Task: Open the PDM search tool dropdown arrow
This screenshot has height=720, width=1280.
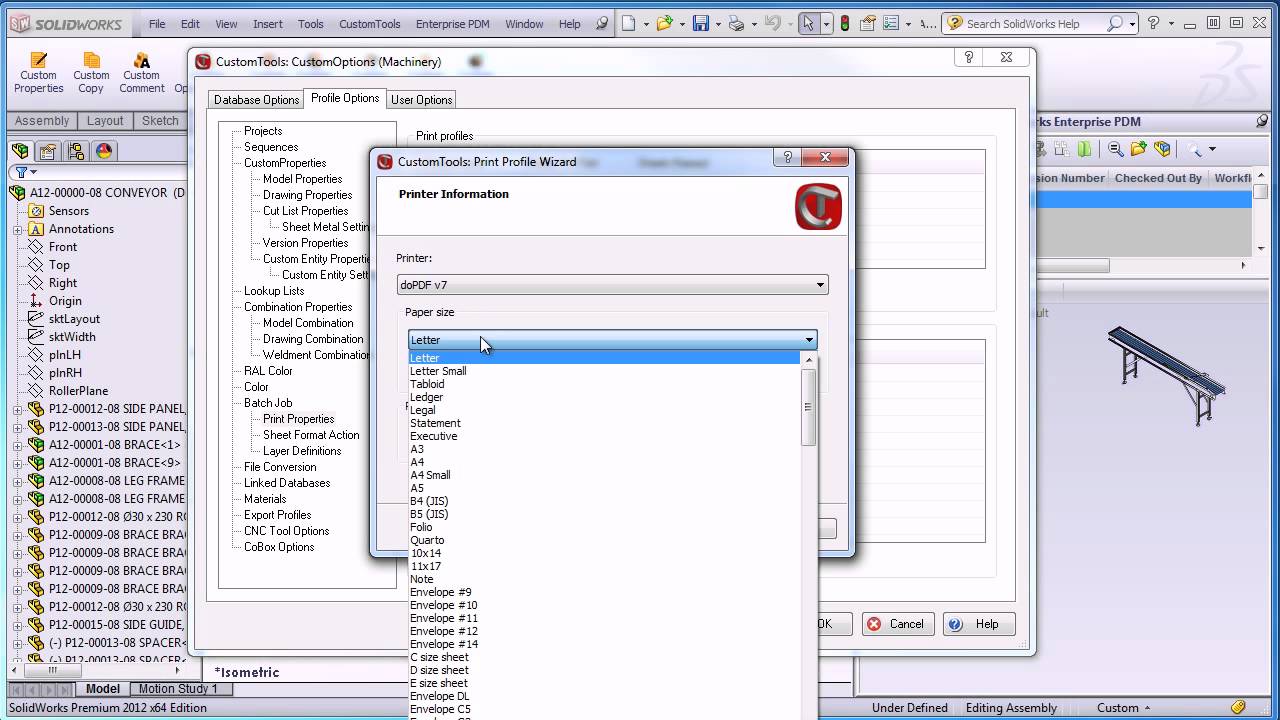Action: click(1212, 150)
